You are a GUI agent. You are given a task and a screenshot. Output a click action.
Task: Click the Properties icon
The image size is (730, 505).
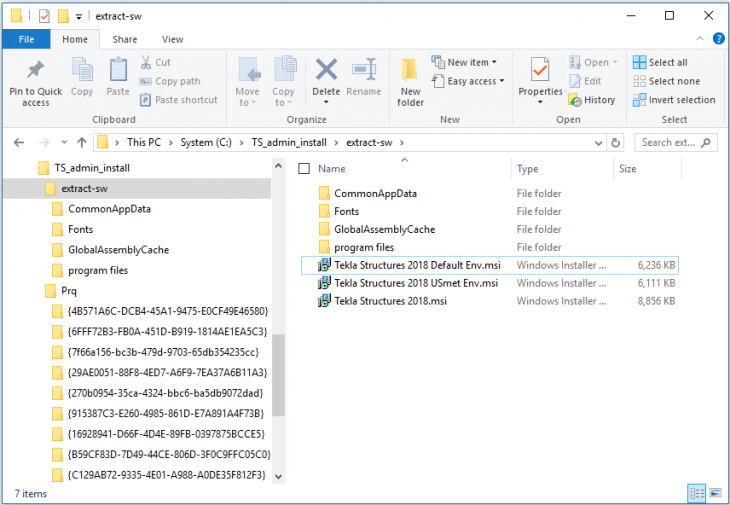[x=540, y=69]
